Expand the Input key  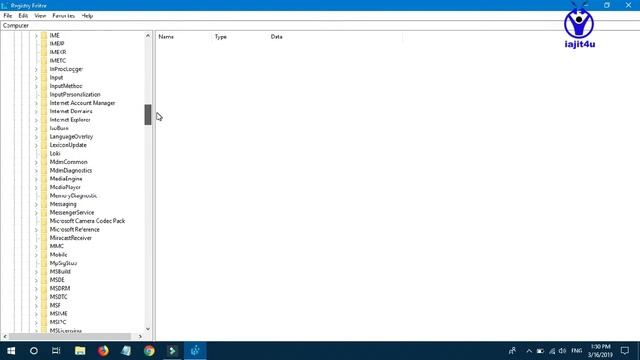[x=36, y=78]
